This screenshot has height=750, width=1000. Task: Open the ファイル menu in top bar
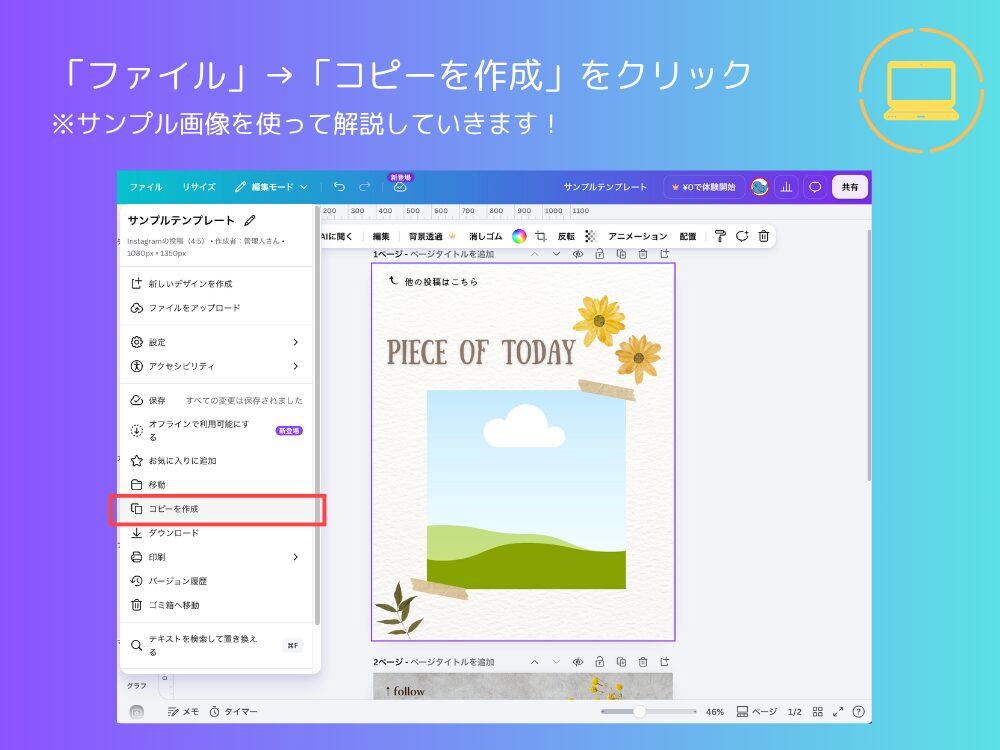point(145,187)
